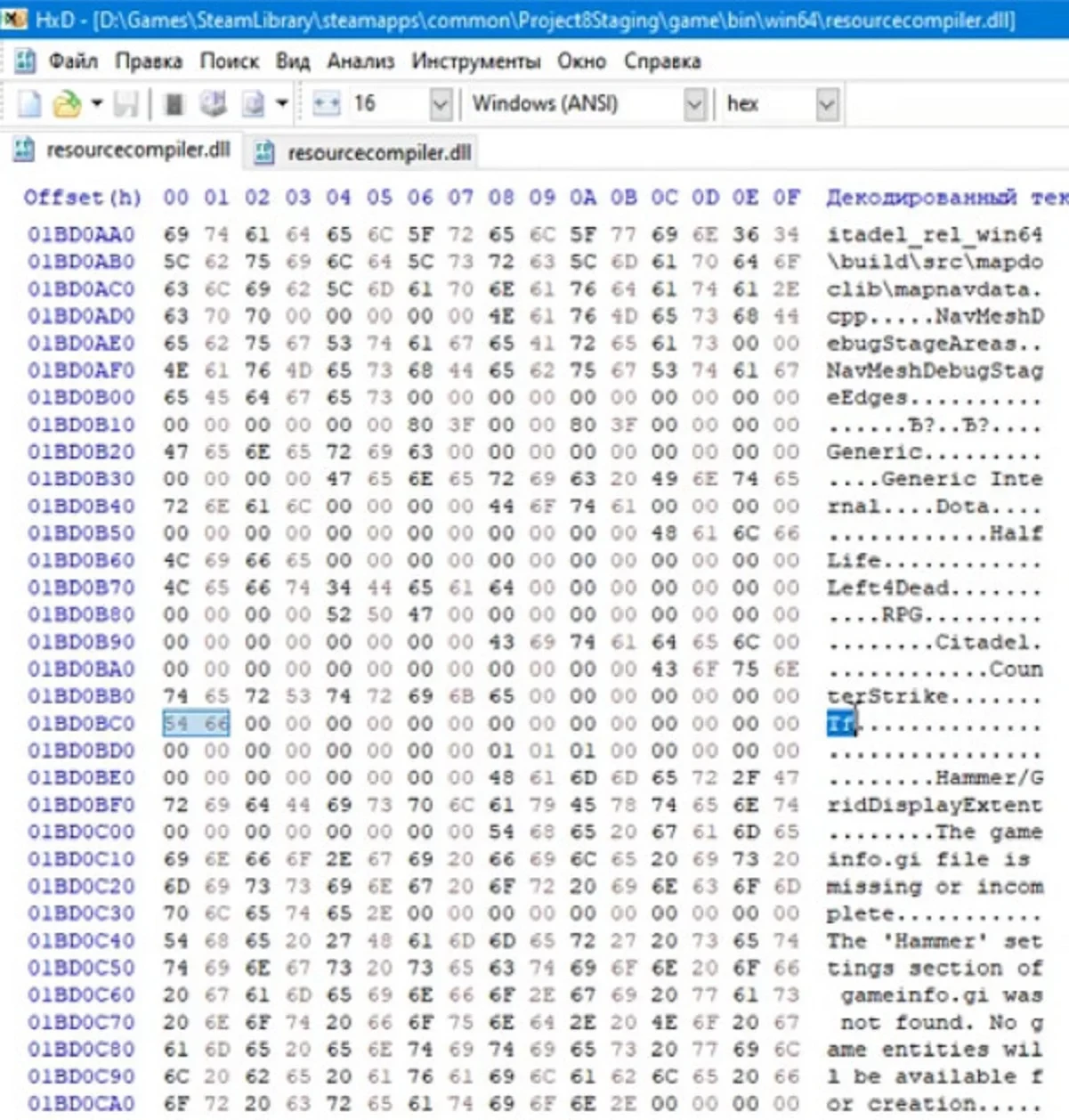Open the hex offset base dropdown

[827, 104]
